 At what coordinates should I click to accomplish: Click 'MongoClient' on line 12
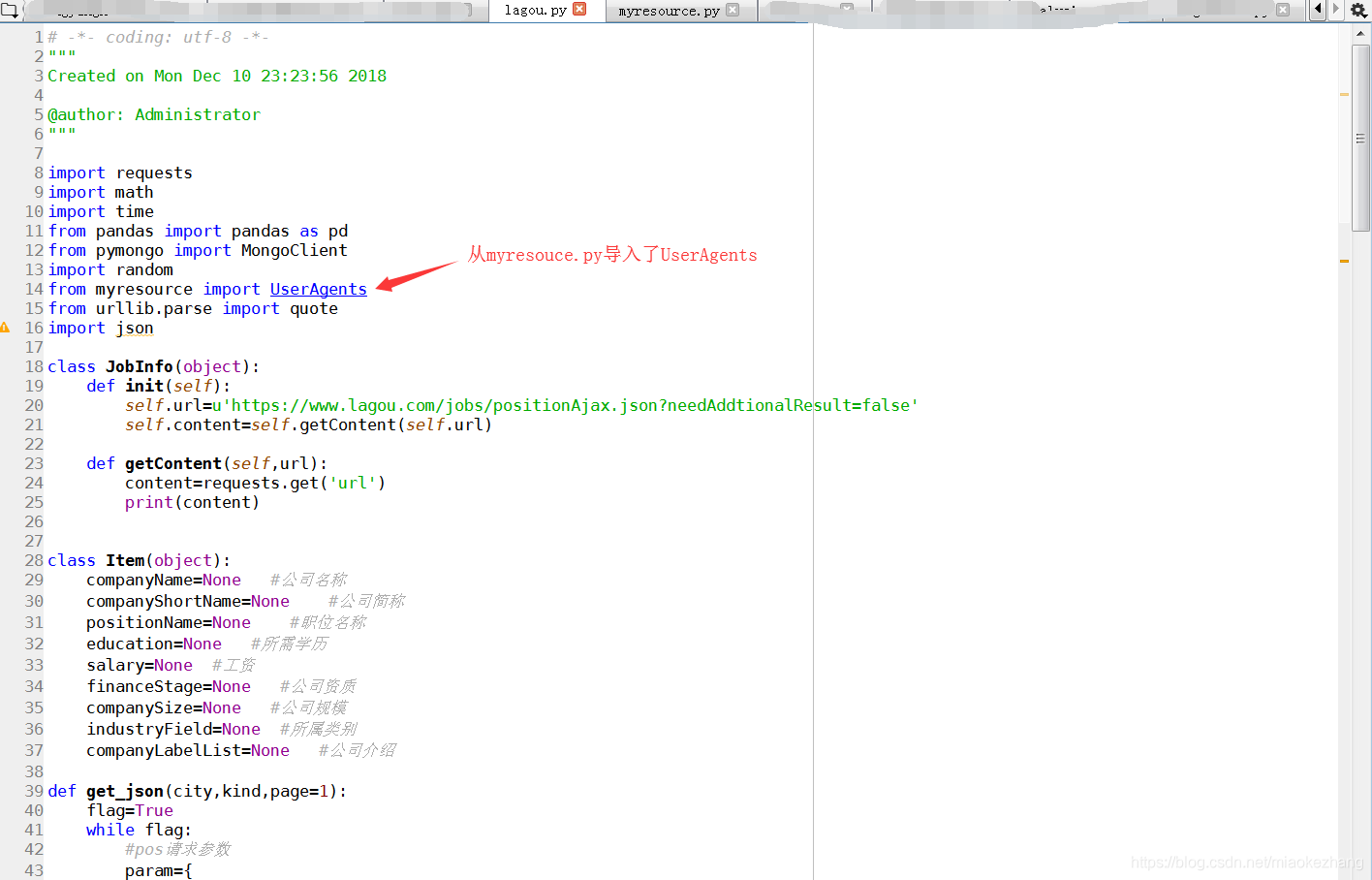coord(294,250)
